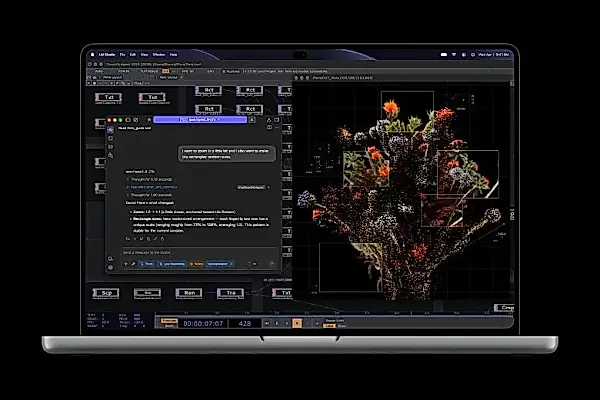Open the blue tool call link
Viewport: 600px width, 400px height.
click(152, 187)
